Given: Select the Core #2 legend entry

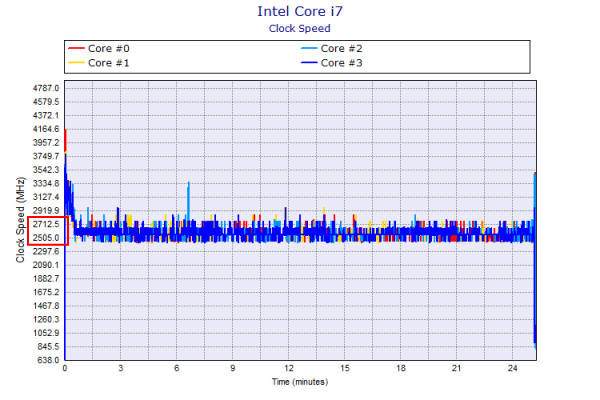Looking at the screenshot, I should (x=332, y=49).
